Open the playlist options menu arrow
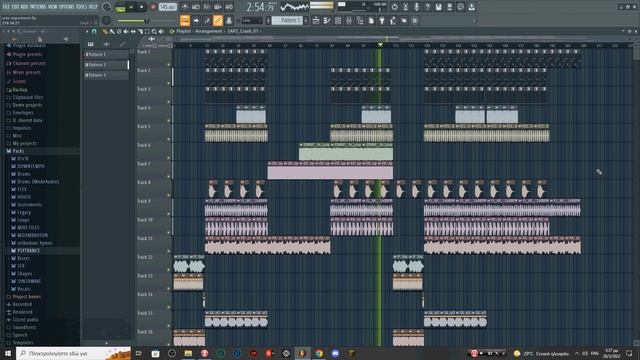This screenshot has height=360, width=640. pos(87,31)
